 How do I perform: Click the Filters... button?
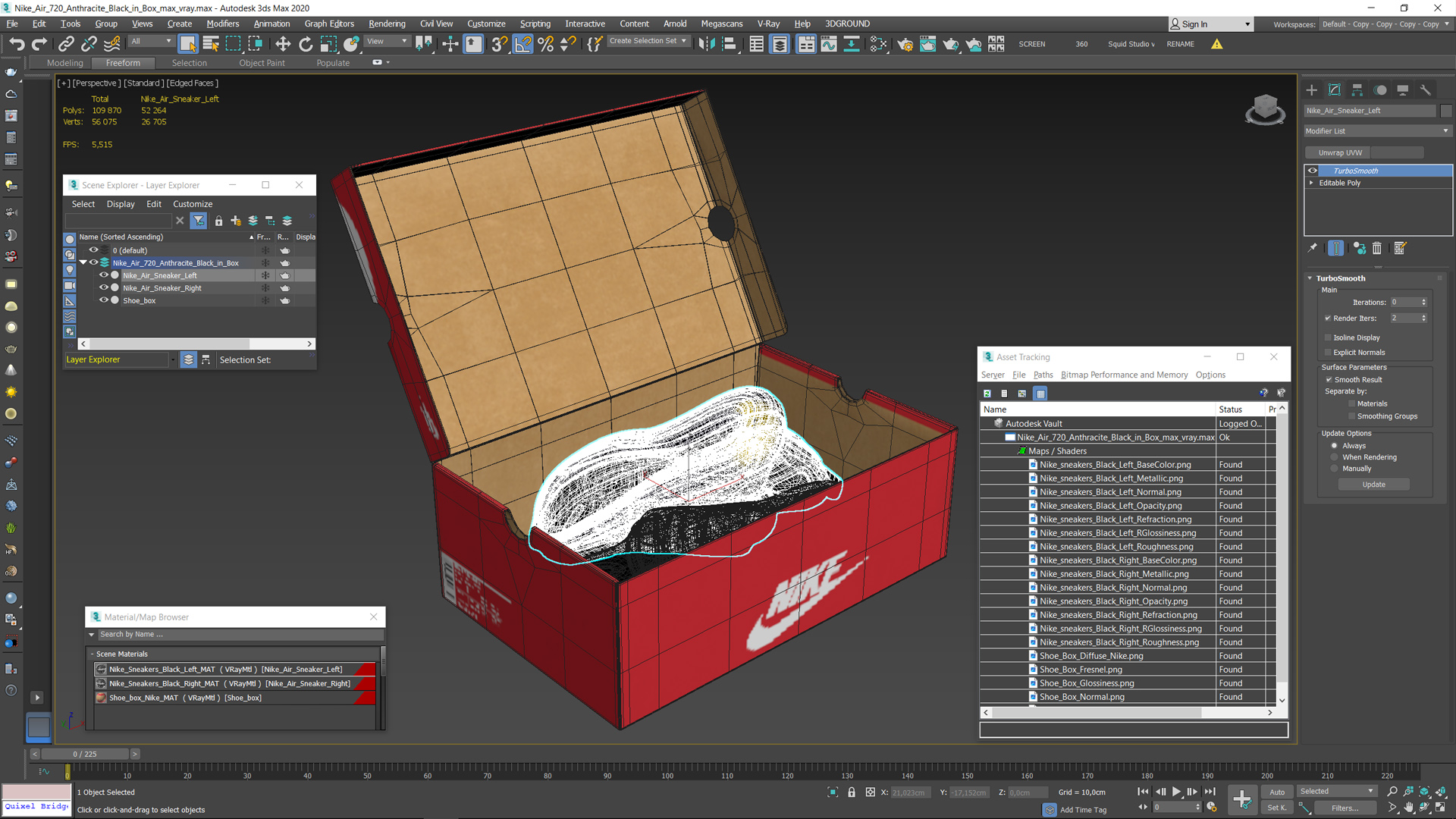1345,808
